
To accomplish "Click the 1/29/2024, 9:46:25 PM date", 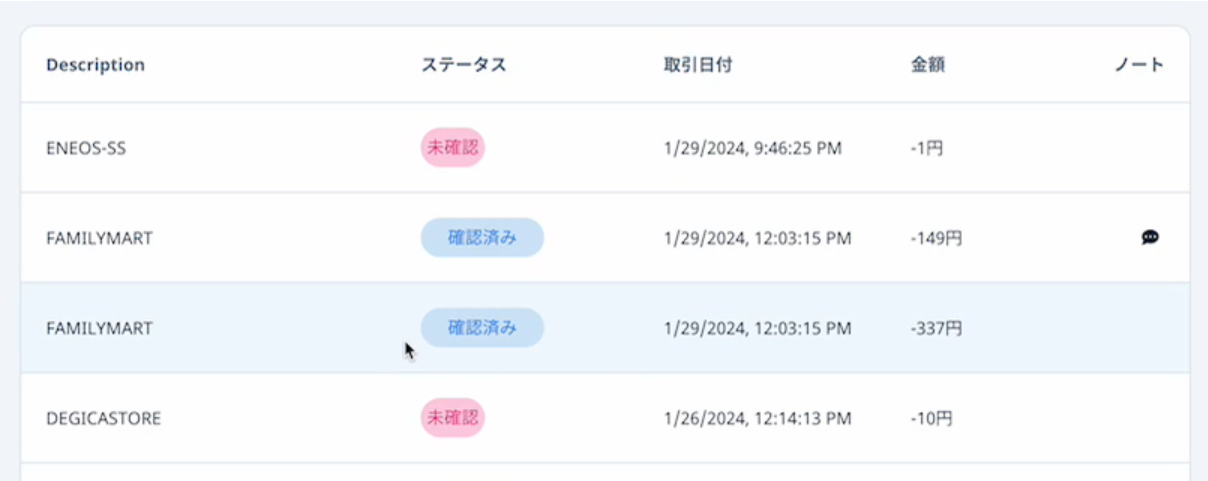I will coord(752,148).
